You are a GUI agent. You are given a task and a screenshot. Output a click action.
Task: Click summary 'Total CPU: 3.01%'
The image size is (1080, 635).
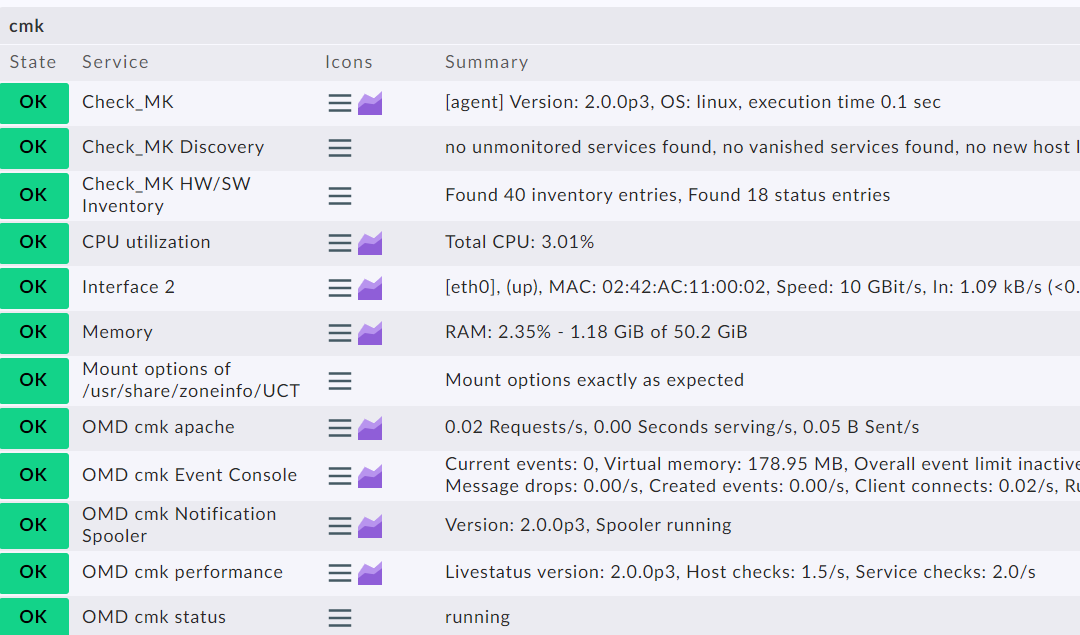coord(519,242)
